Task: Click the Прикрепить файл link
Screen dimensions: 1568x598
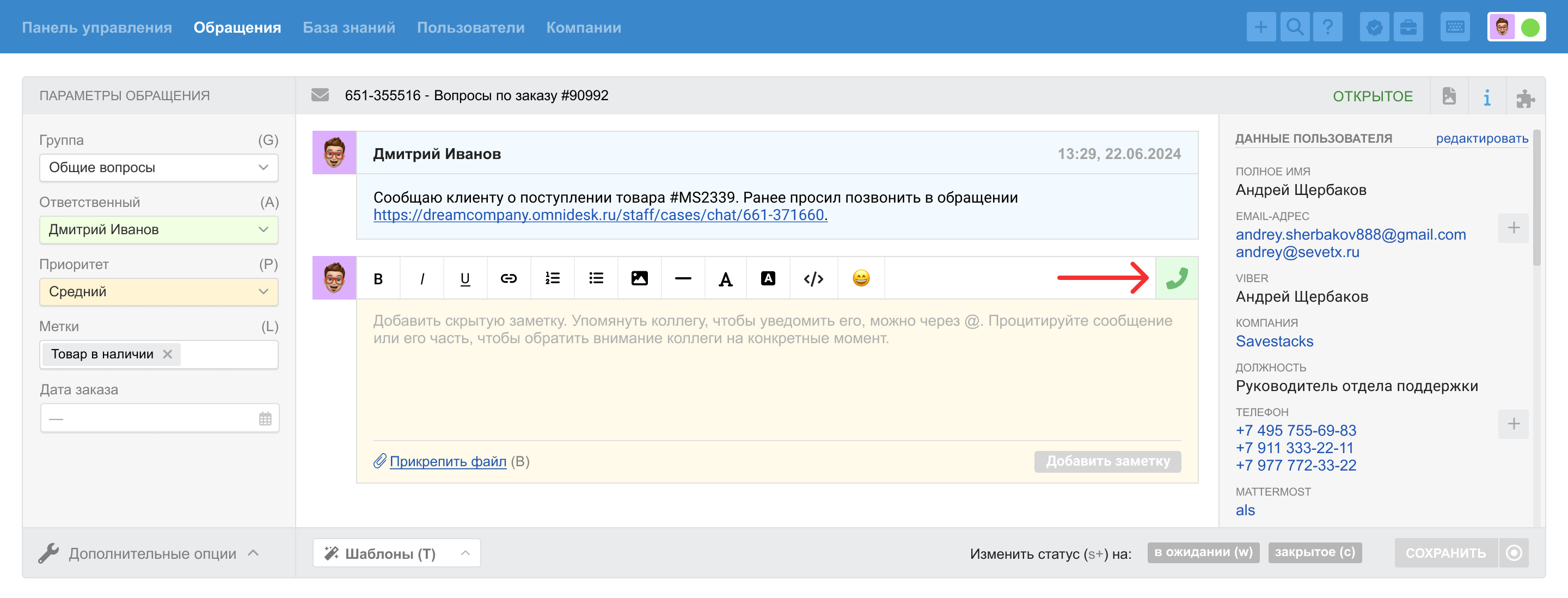Action: 448,461
